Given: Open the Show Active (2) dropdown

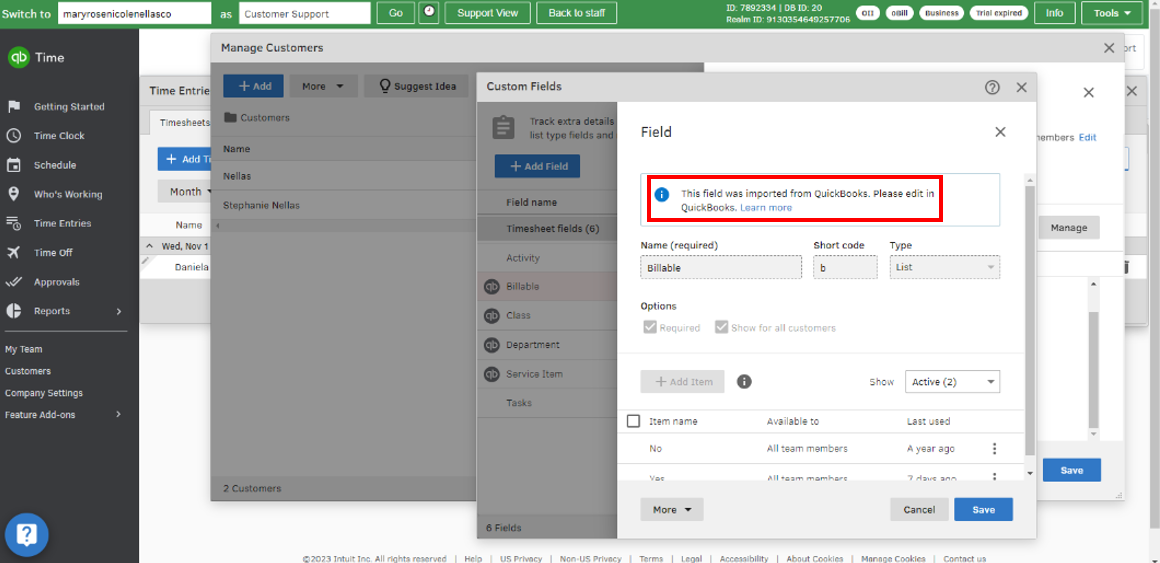Looking at the screenshot, I should tap(952, 382).
